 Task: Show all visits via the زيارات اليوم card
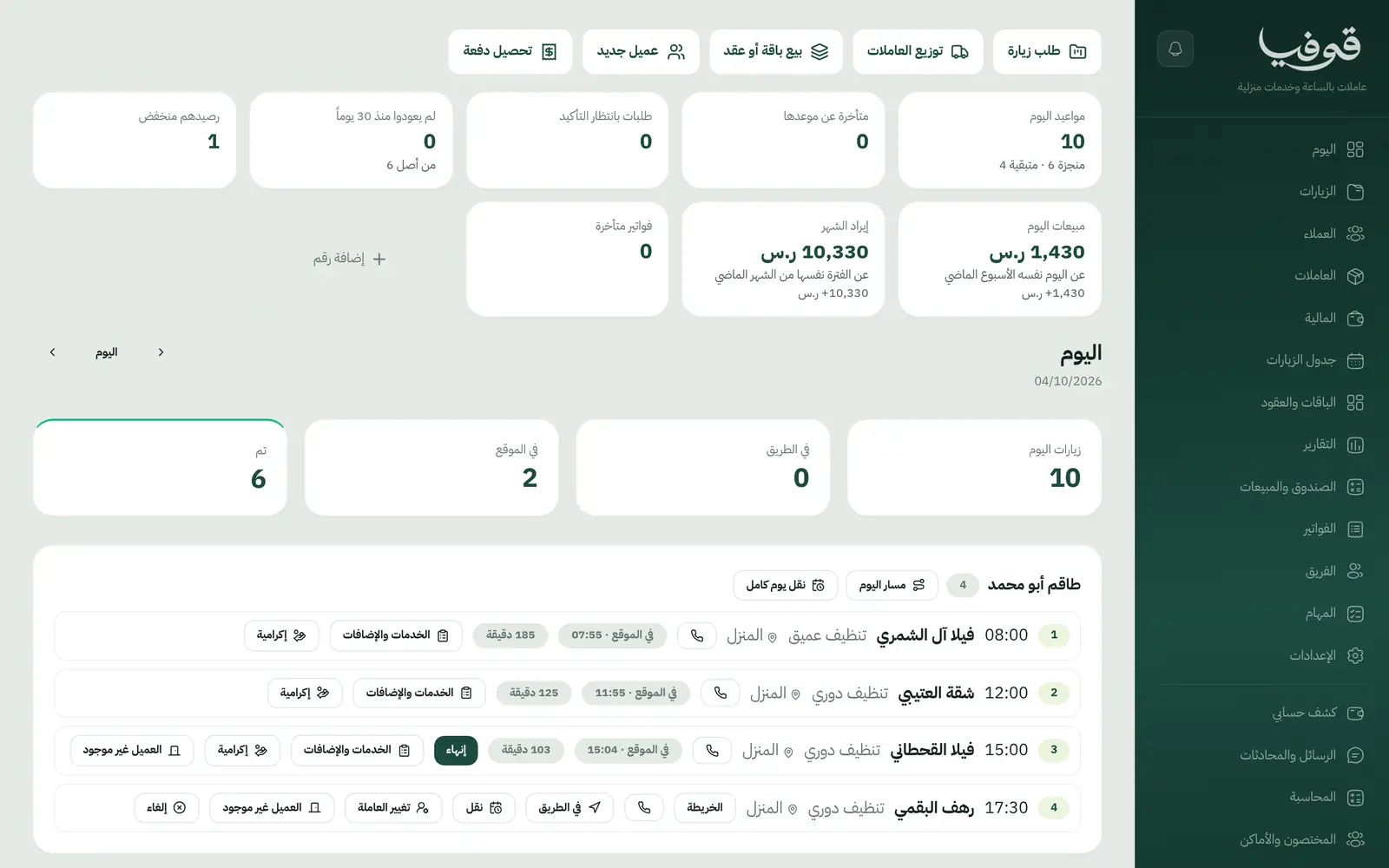[974, 468]
